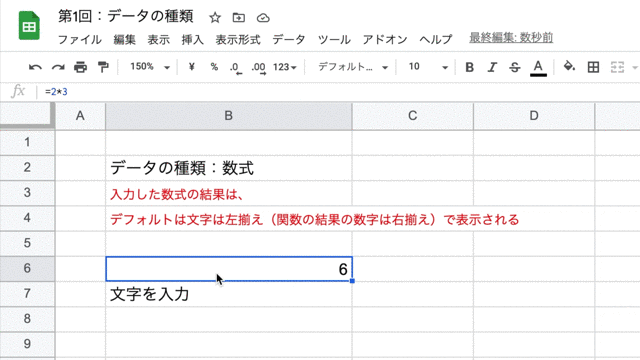Select column A header
The image size is (640, 360).
pos(80,116)
